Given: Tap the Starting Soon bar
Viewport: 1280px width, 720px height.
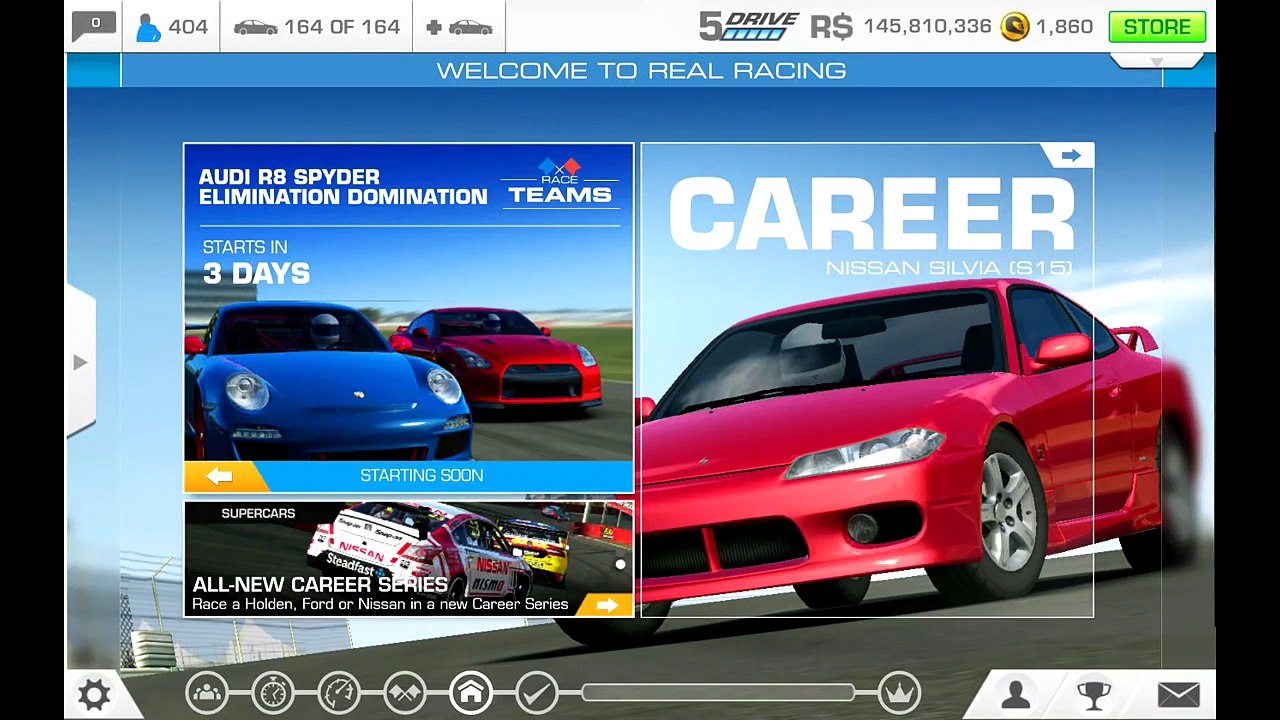Looking at the screenshot, I should 421,476.
